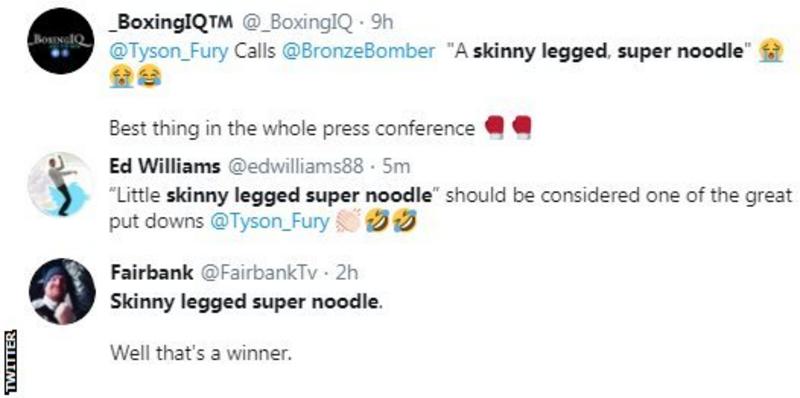800x398 pixels.
Task: Click the @Tyson_Fury mention in Ed Williams' tweet
Action: coord(269,222)
